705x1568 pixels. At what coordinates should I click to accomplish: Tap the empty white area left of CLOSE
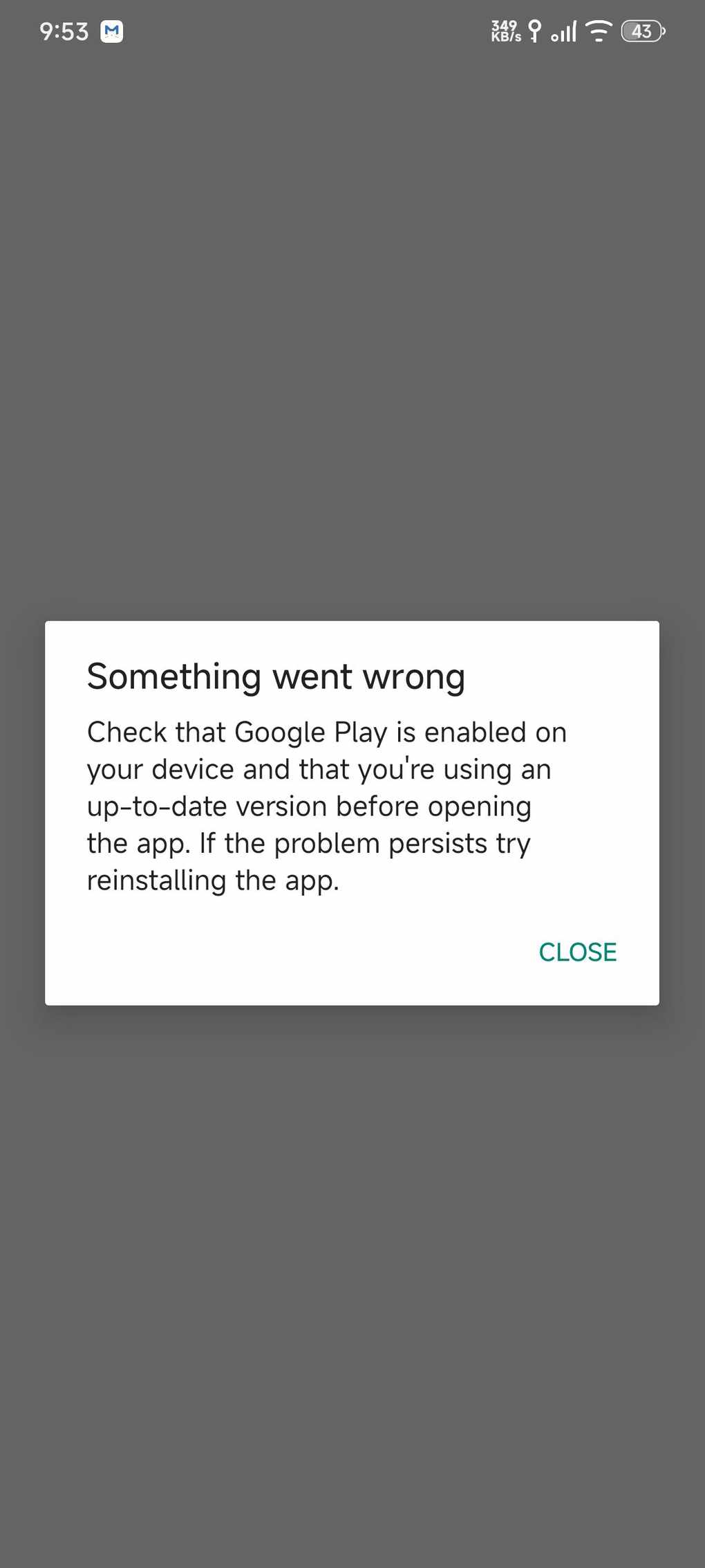point(290,952)
